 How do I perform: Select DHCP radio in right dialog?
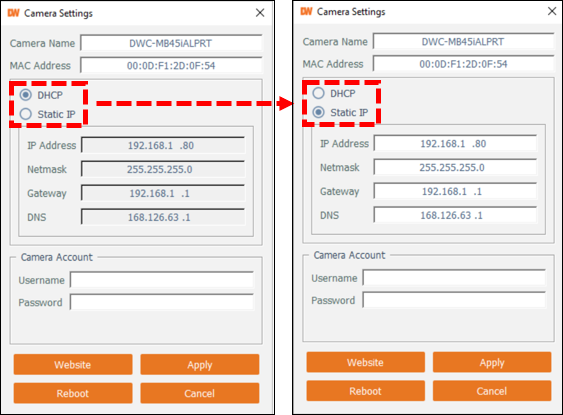click(x=318, y=93)
